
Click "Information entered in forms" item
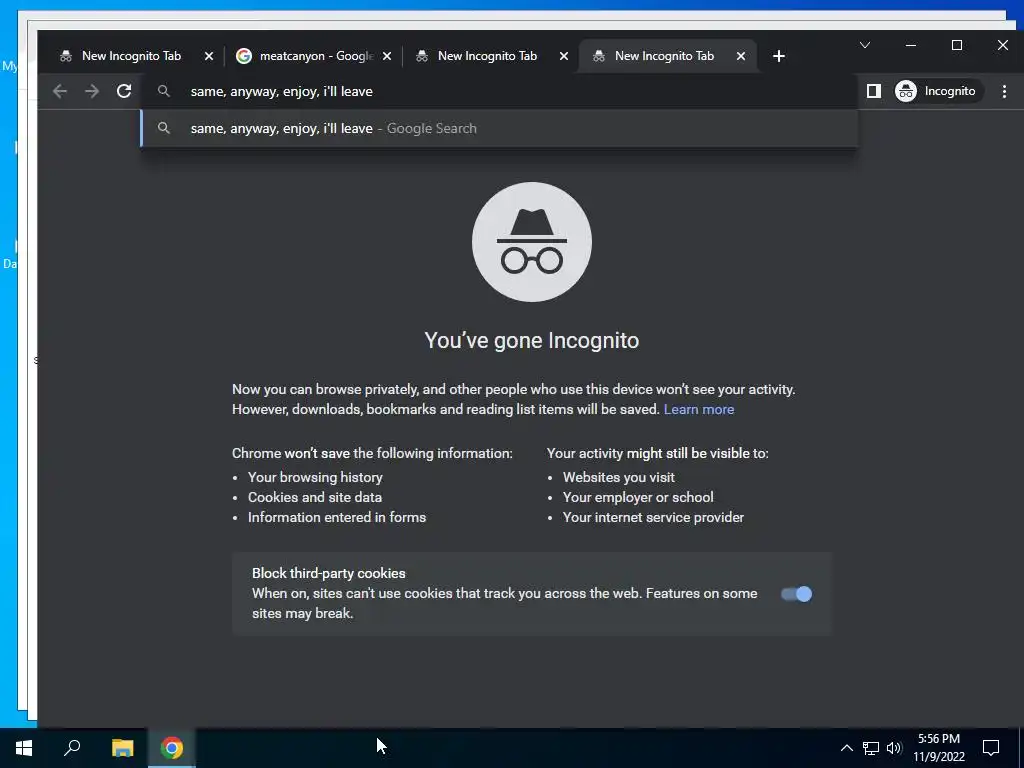pos(337,517)
